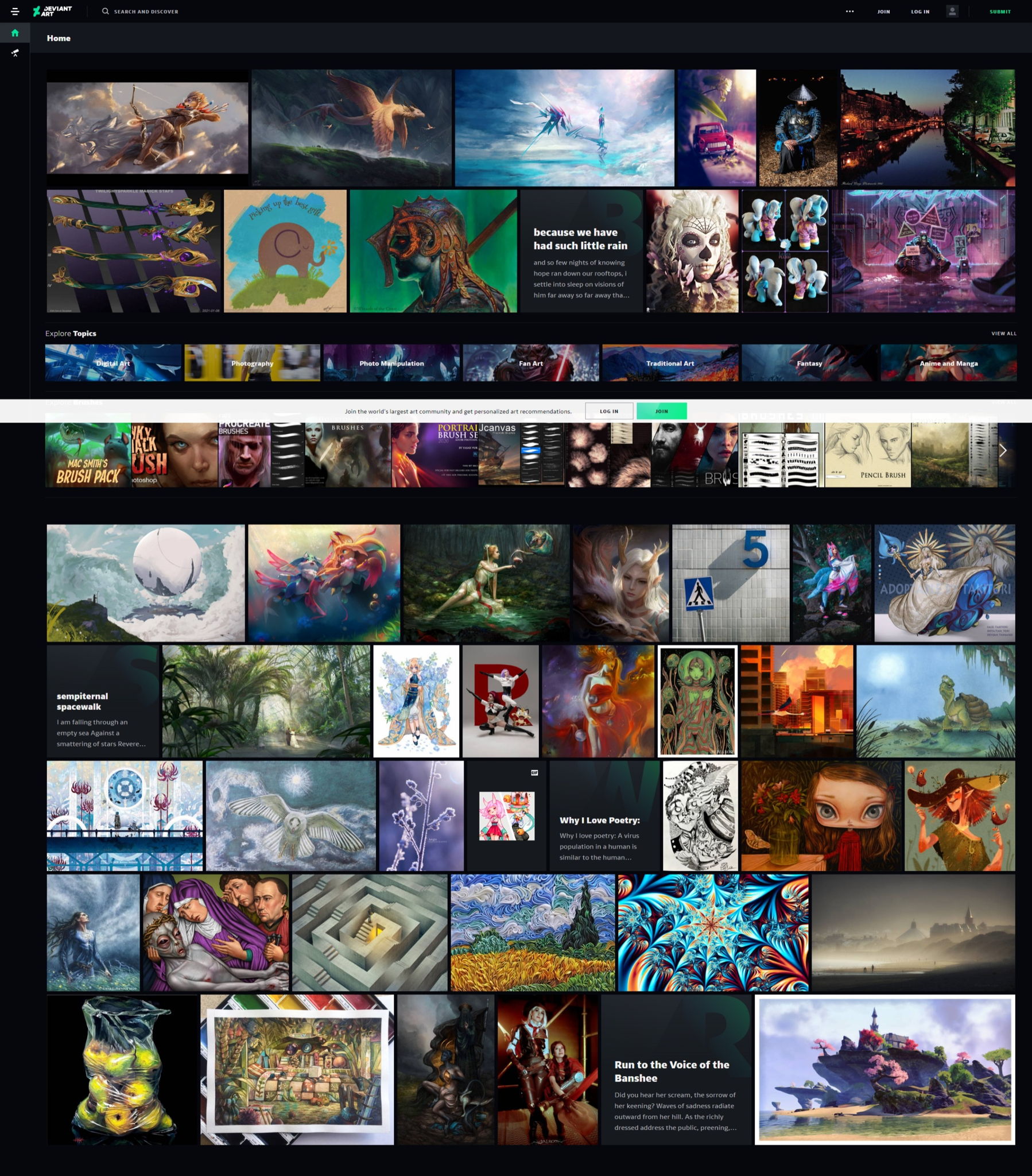Screen dimensions: 1032x1176
Task: Open the Anime and Manga topic
Action: (949, 363)
